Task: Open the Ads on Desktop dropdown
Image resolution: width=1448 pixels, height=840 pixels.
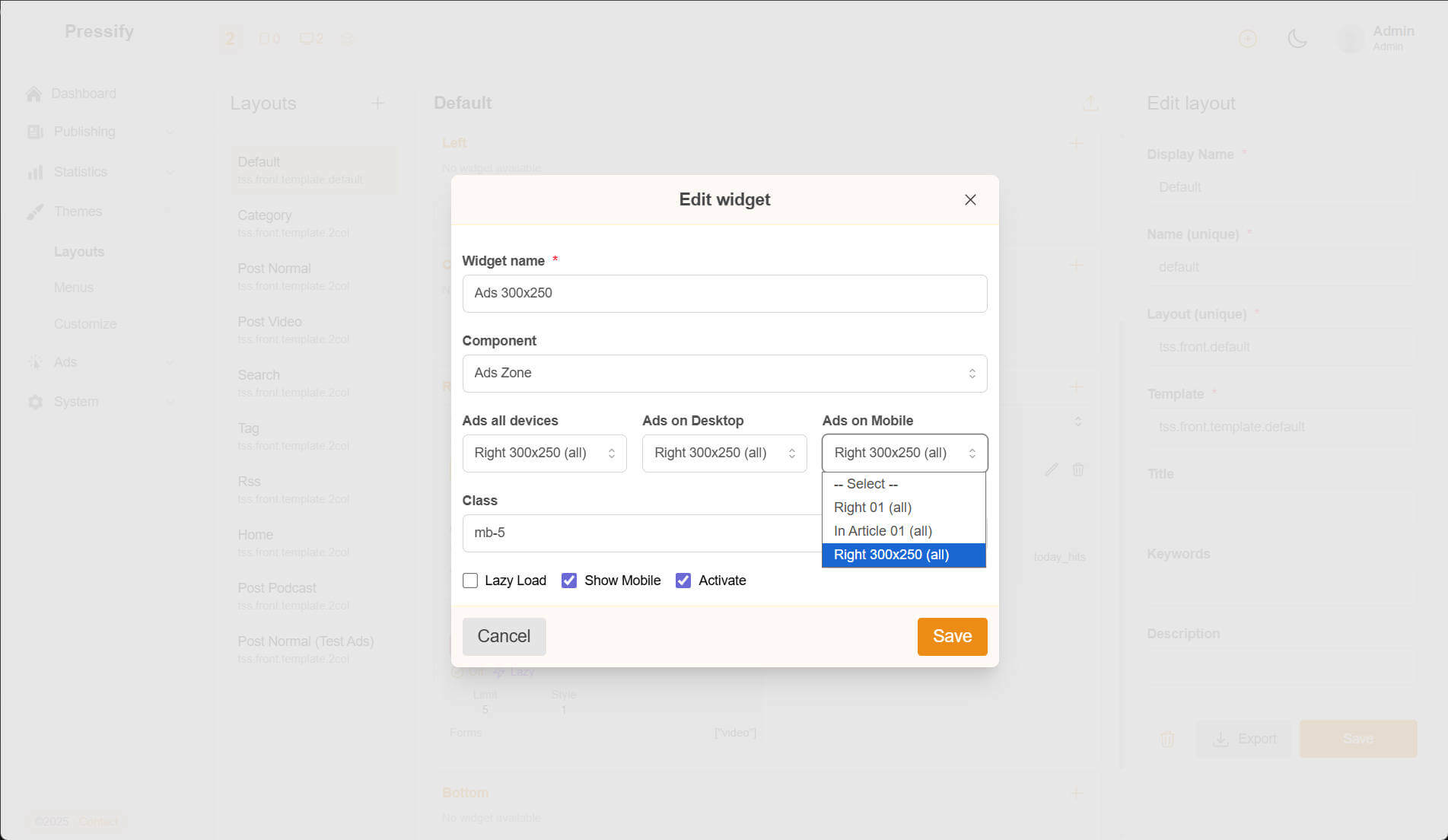Action: click(724, 453)
